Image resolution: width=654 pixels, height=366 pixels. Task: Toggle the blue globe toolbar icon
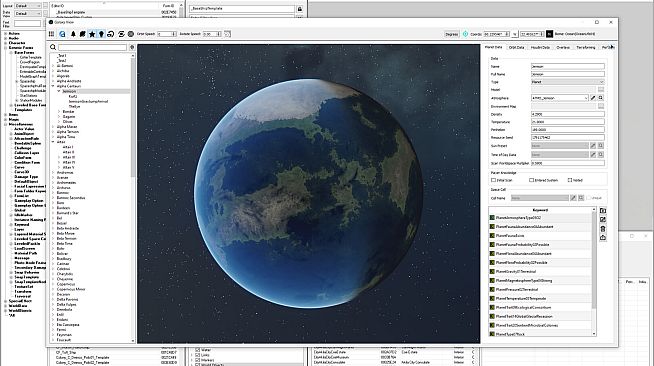point(62,34)
